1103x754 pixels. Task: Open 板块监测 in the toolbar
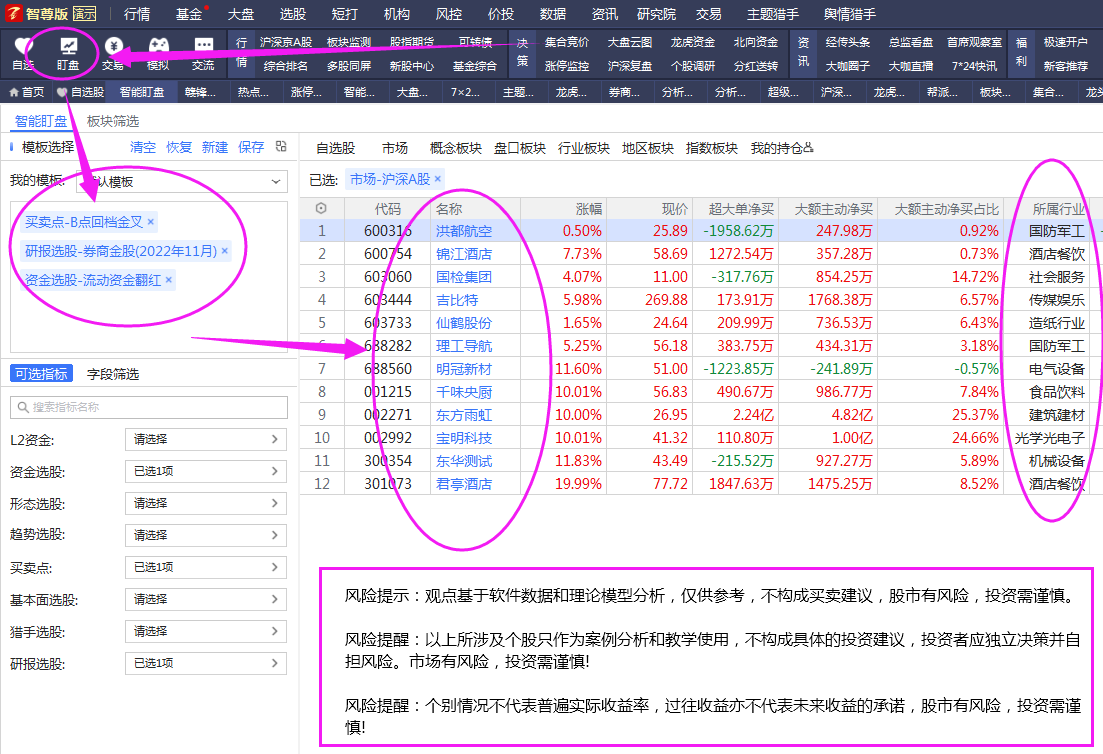click(349, 42)
